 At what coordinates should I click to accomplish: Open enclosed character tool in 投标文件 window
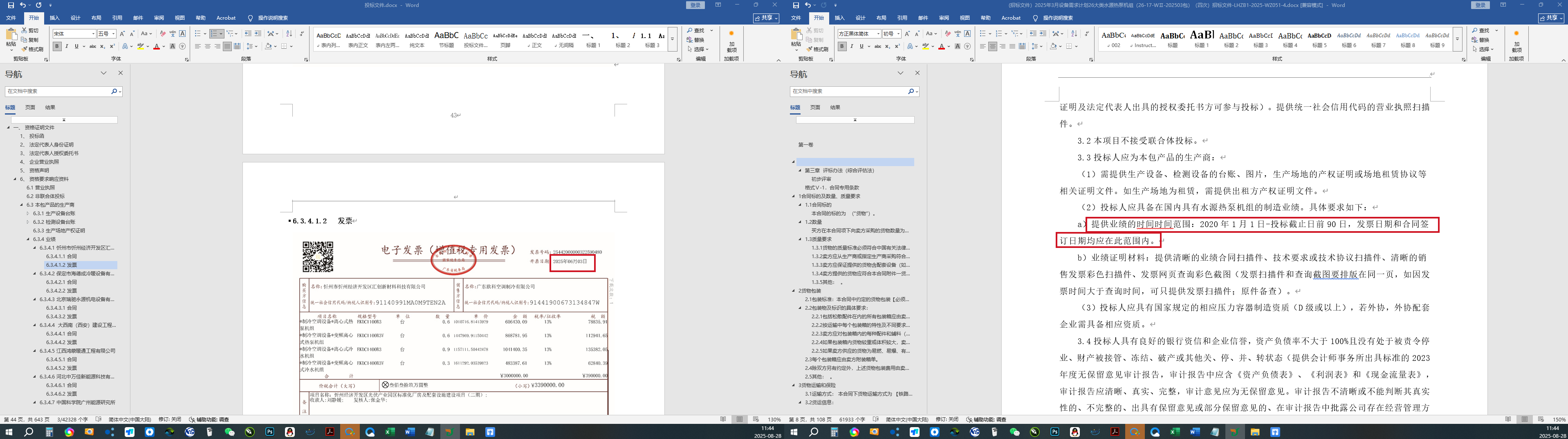coord(183,46)
